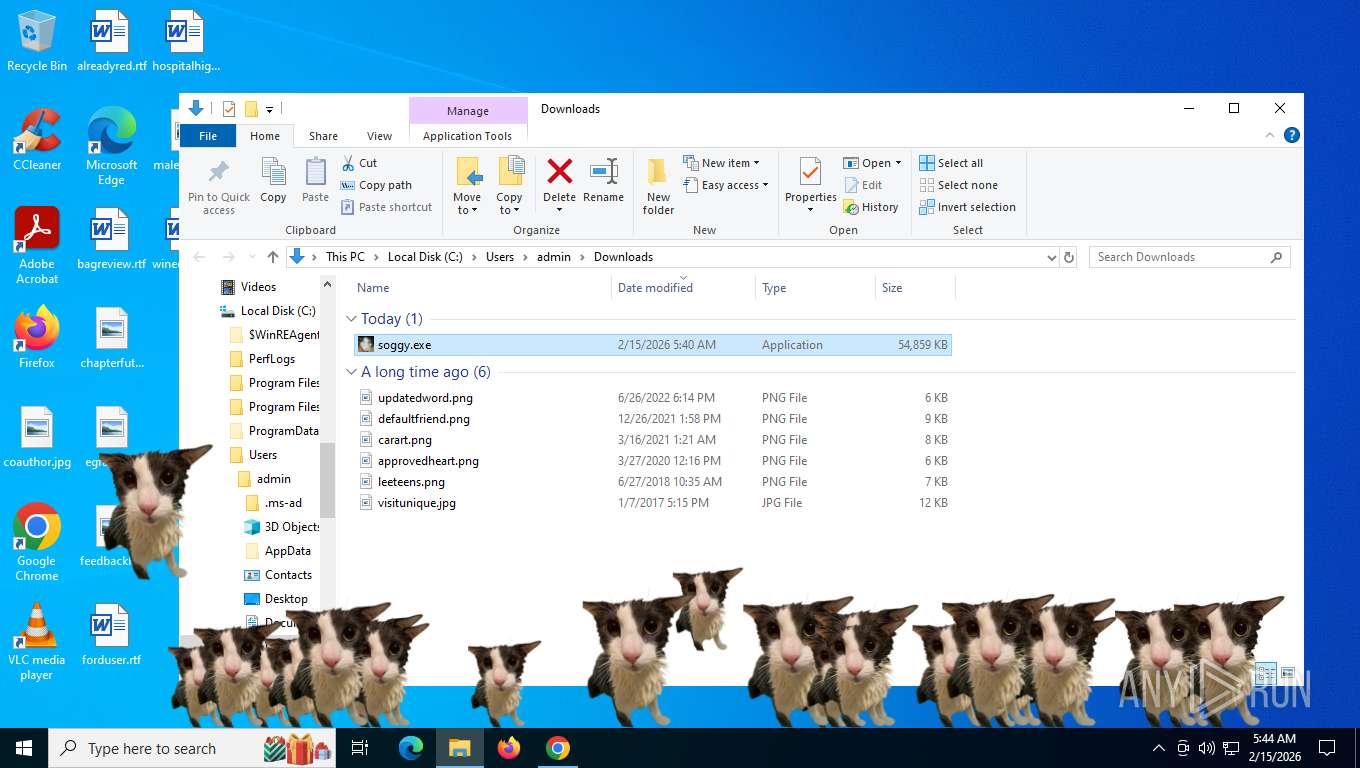The height and width of the screenshot is (768, 1360).
Task: Open the Explorer Help question icon
Action: [1291, 136]
